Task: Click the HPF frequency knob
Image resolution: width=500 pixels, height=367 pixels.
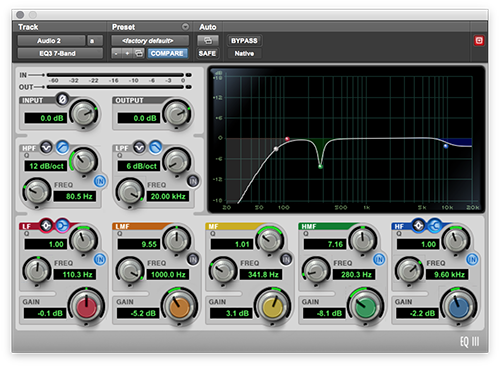Action: coord(36,192)
